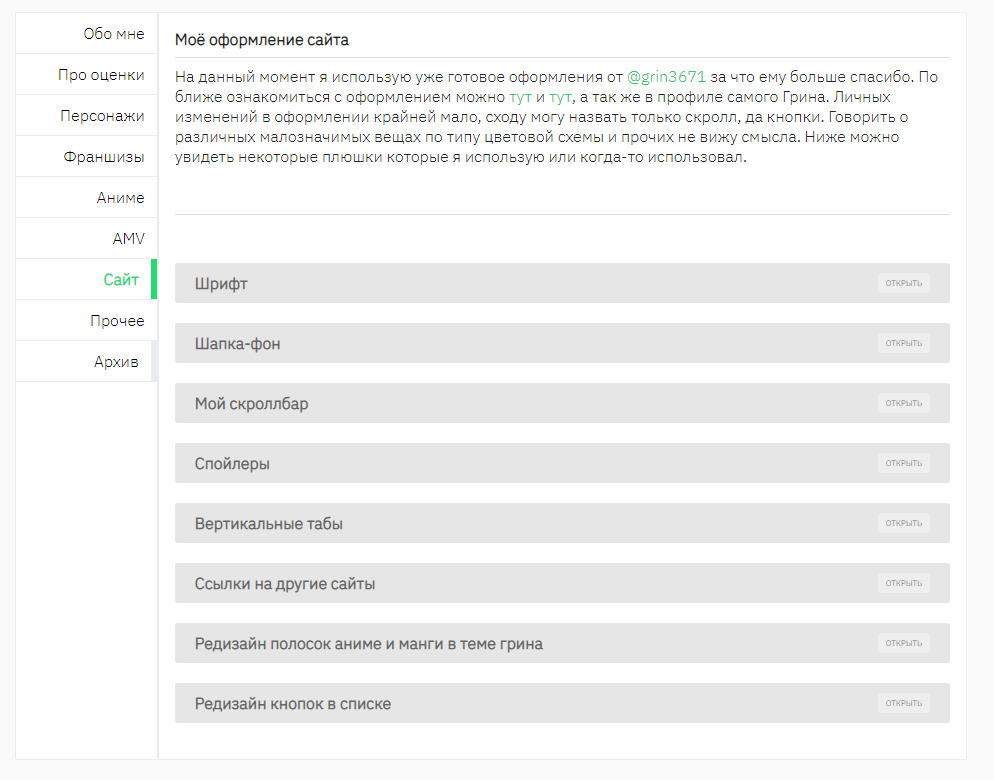
Task: Follow the second green 'тут' link
Action: (560, 97)
